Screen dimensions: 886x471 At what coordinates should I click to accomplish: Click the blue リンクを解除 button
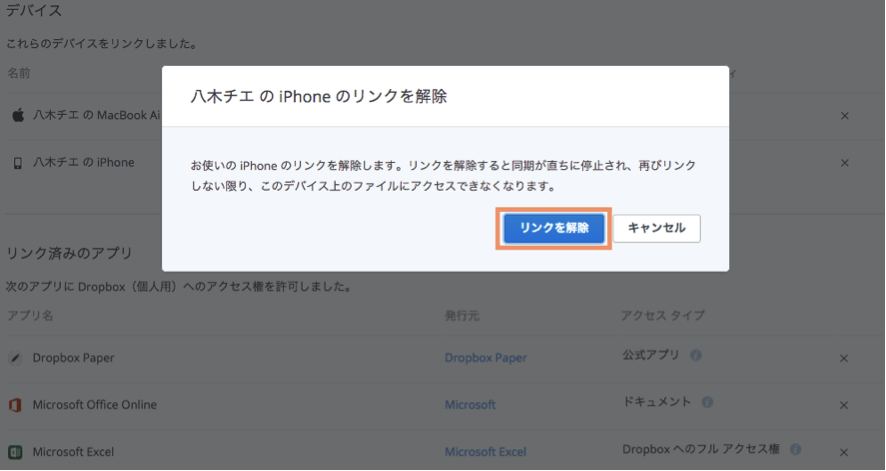(x=554, y=228)
